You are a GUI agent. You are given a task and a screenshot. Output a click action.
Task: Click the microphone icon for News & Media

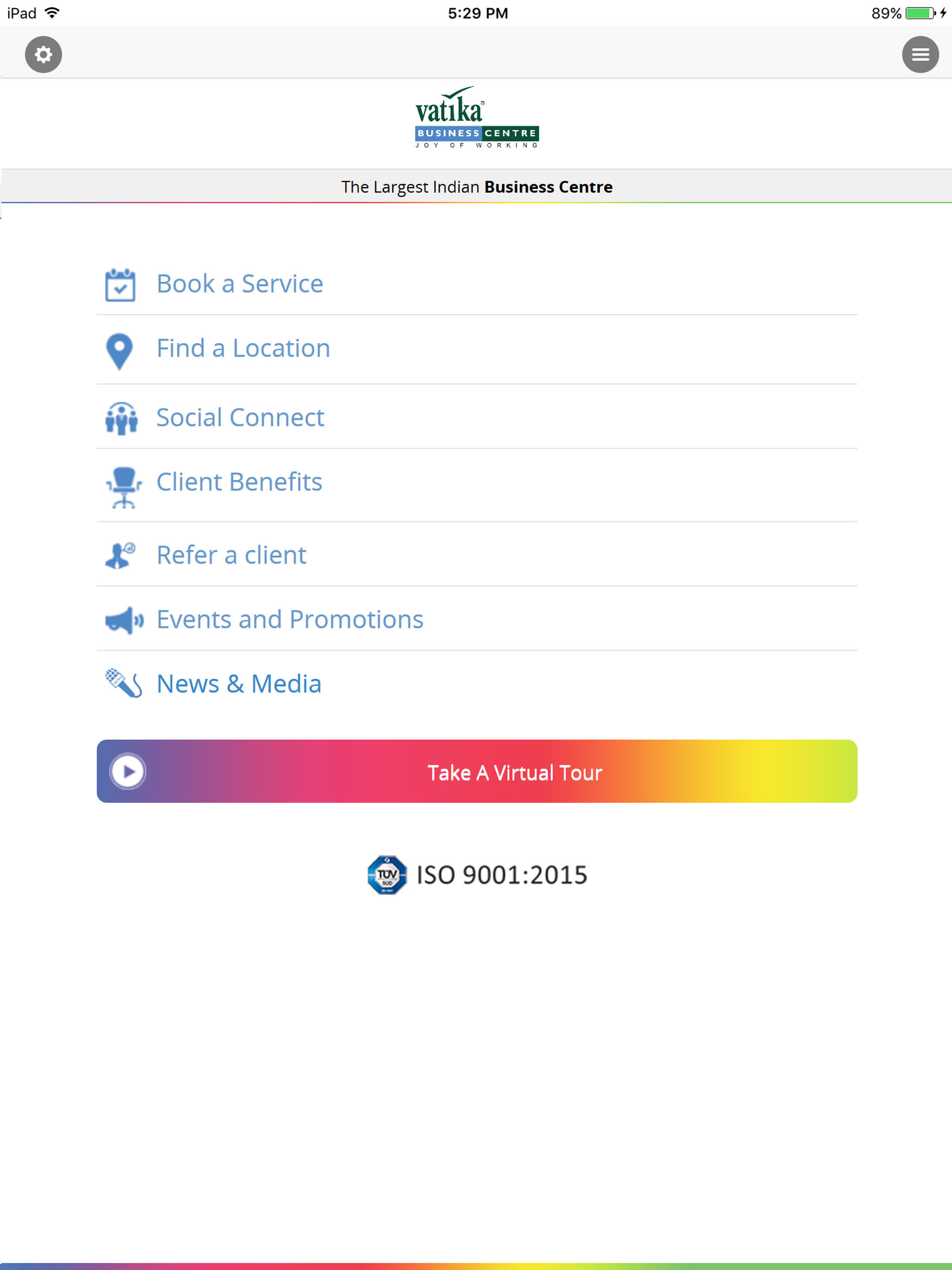pos(124,683)
